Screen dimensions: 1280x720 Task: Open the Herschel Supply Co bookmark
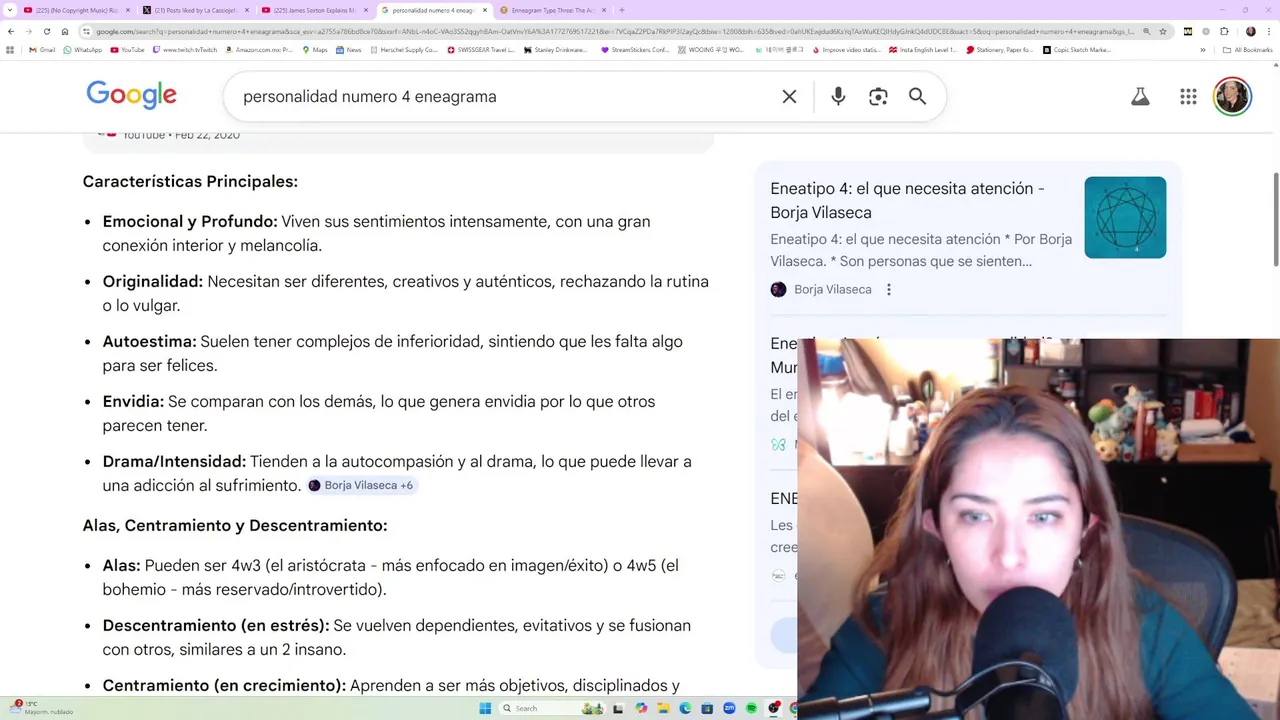pyautogui.click(x=404, y=50)
